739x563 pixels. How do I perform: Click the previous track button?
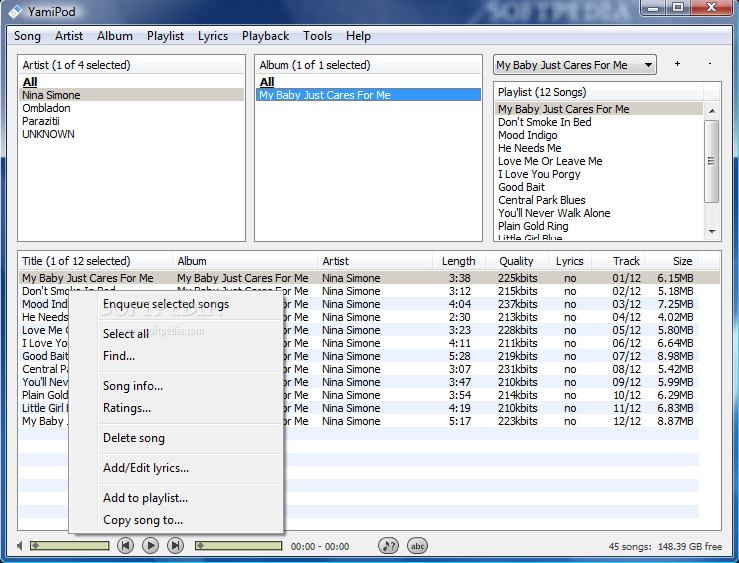point(125,546)
